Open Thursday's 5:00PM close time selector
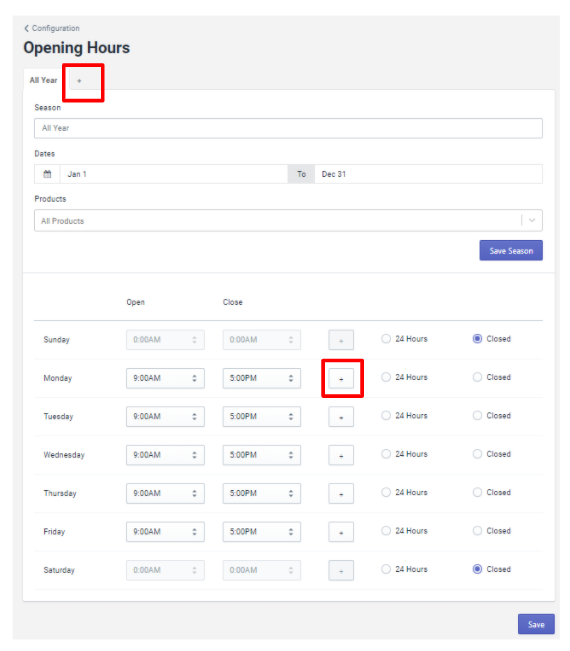 262,493
